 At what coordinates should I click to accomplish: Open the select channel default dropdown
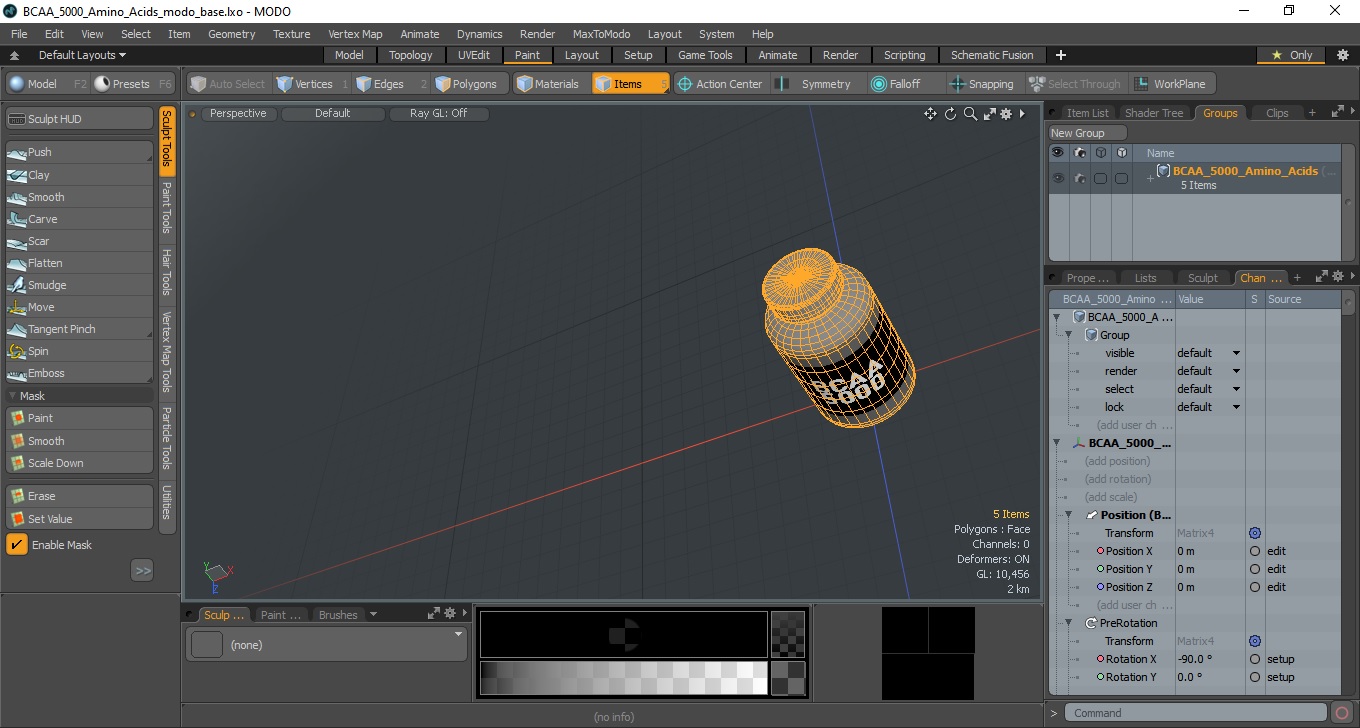1209,389
